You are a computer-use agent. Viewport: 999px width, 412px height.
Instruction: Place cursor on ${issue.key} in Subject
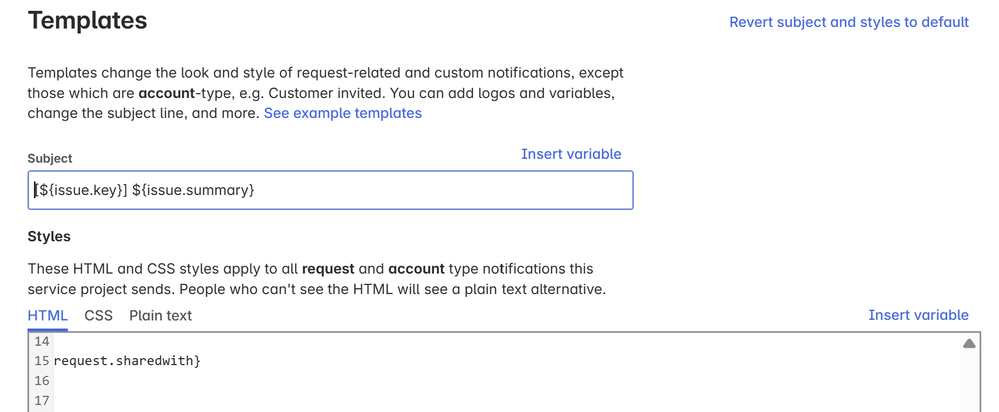point(80,190)
